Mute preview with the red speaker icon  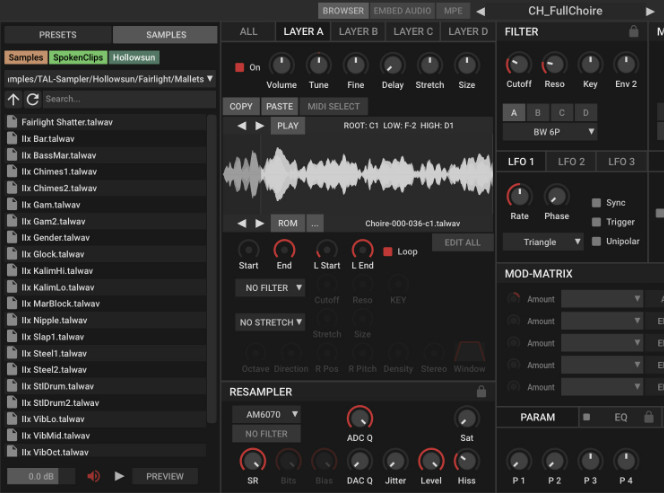[x=94, y=476]
